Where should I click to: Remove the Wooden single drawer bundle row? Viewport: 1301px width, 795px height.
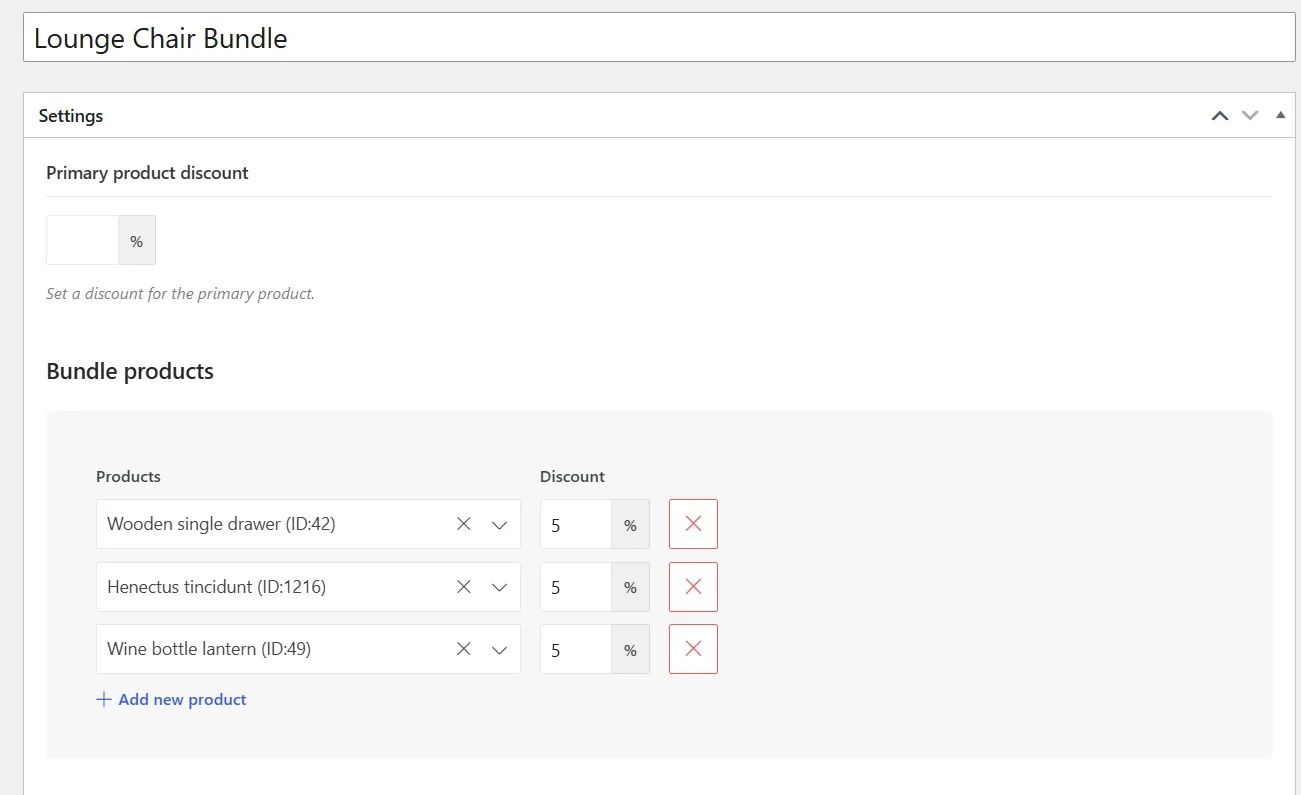693,524
